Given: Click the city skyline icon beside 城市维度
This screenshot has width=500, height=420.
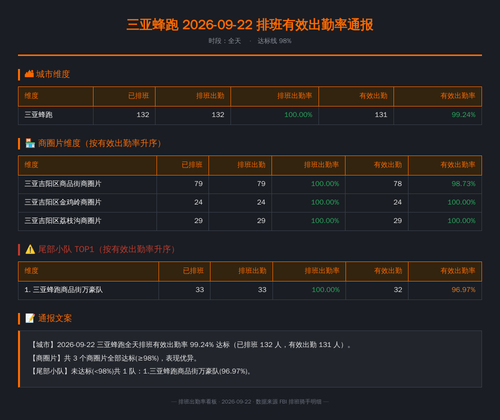Looking at the screenshot, I should 29,74.
